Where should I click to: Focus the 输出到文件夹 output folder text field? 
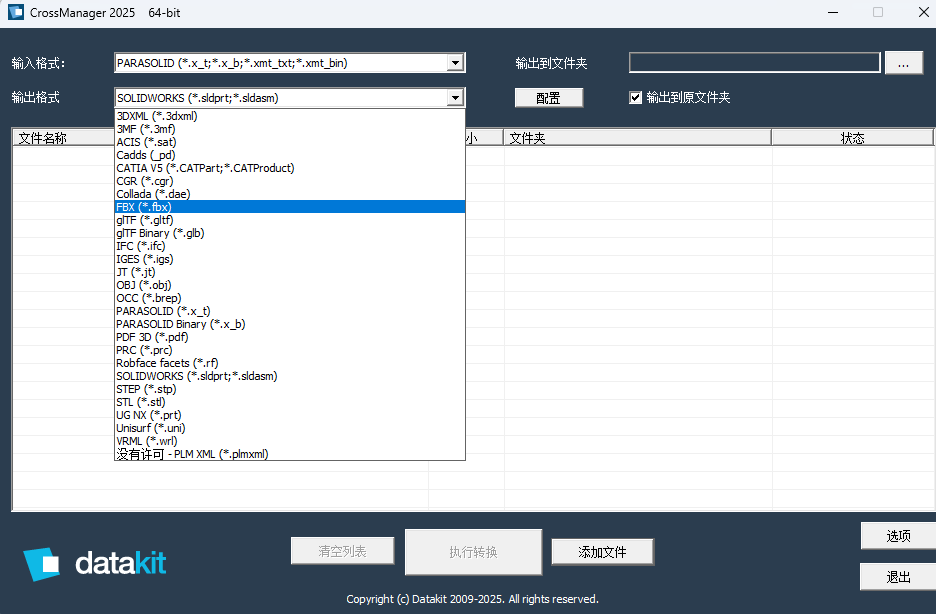coord(755,63)
